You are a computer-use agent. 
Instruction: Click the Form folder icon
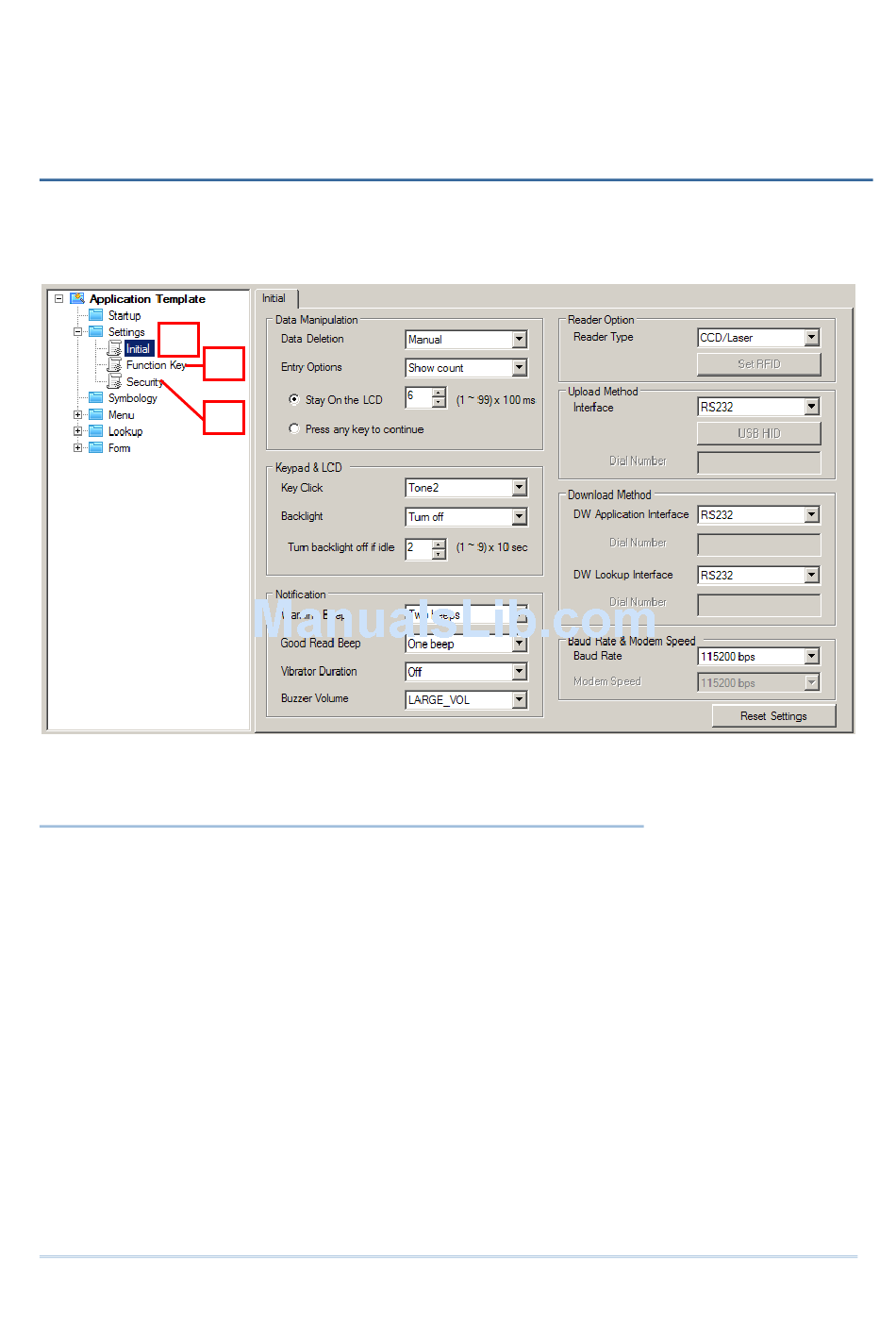tap(96, 447)
